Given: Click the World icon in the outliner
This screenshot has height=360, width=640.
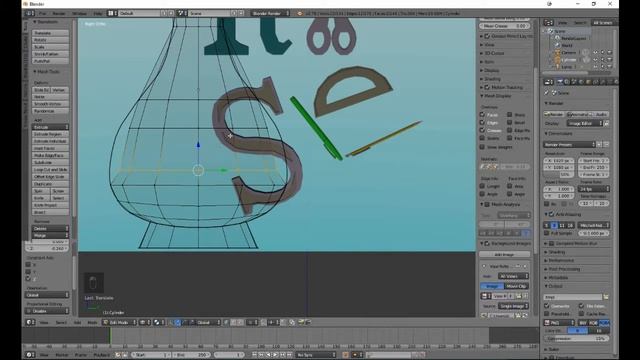Looking at the screenshot, I should [558, 45].
